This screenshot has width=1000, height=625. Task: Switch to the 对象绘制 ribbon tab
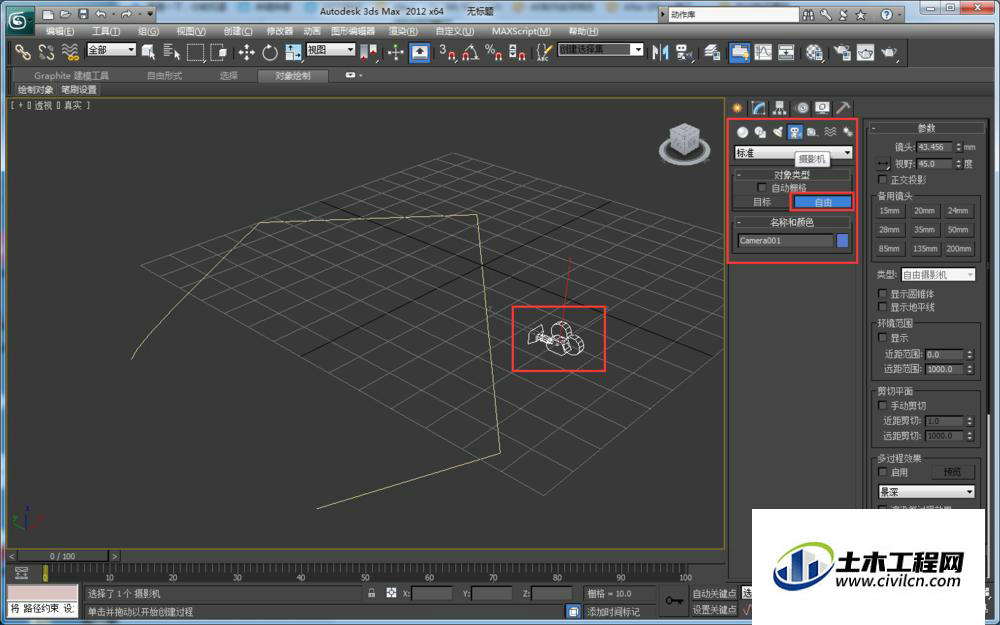click(x=293, y=75)
